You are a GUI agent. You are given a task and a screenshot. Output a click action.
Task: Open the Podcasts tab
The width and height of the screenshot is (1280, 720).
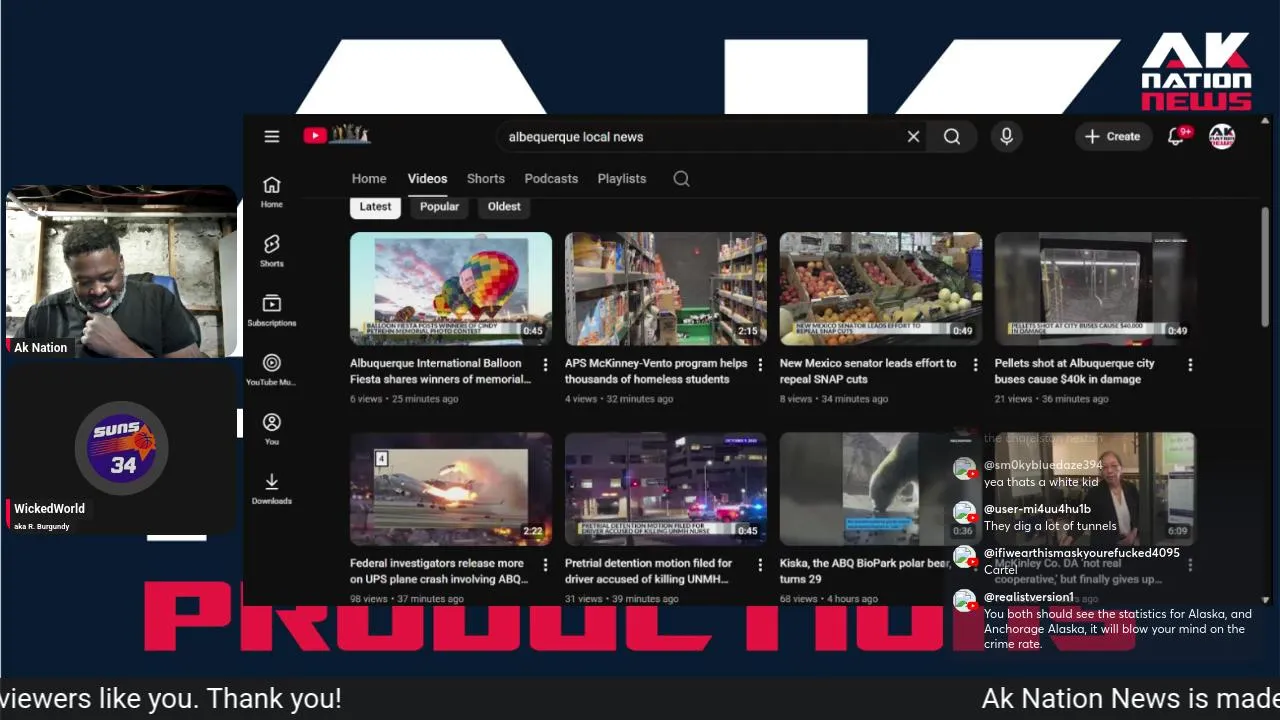(x=551, y=178)
